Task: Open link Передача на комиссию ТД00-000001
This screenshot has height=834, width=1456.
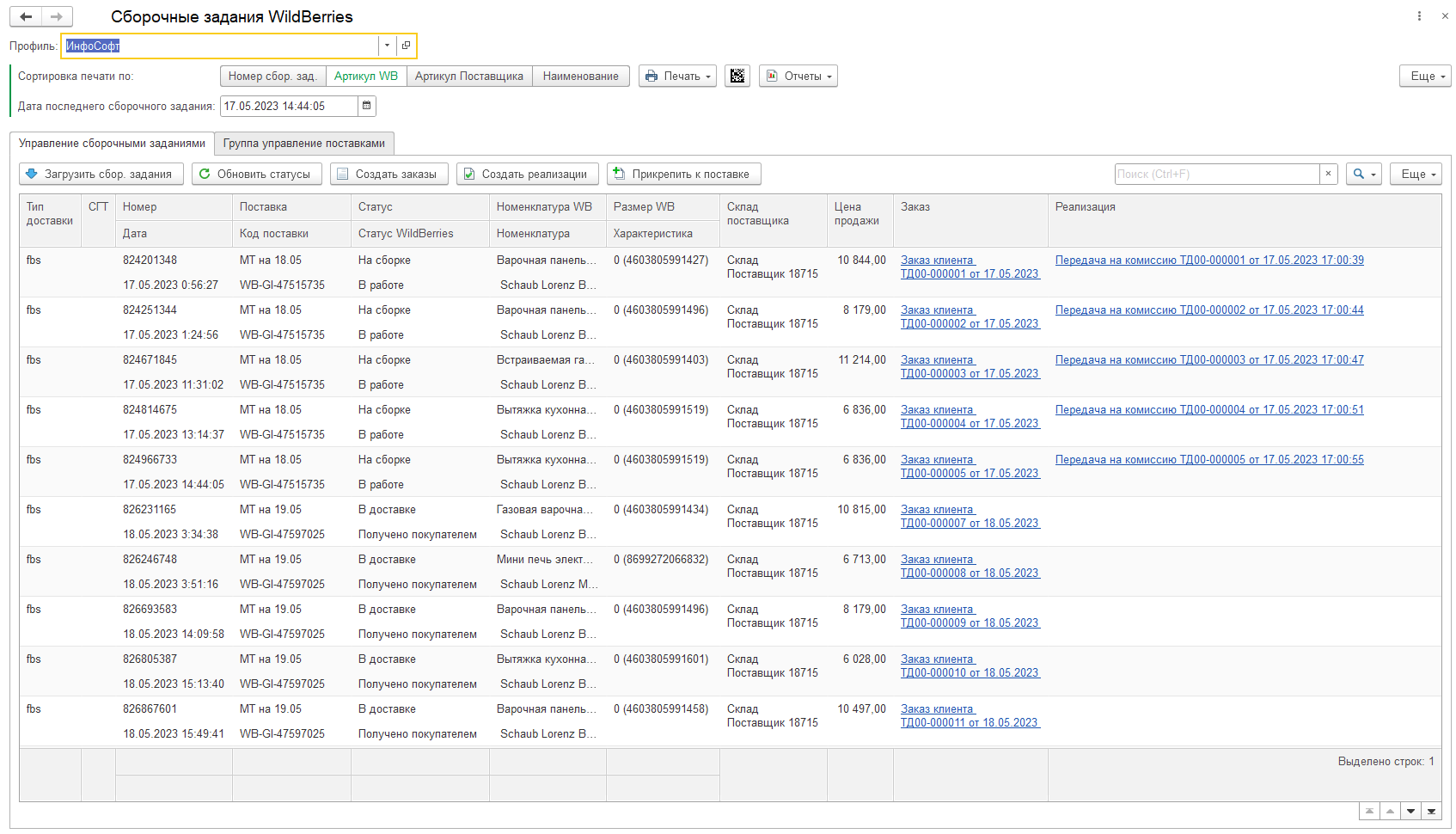Action: (x=1209, y=261)
